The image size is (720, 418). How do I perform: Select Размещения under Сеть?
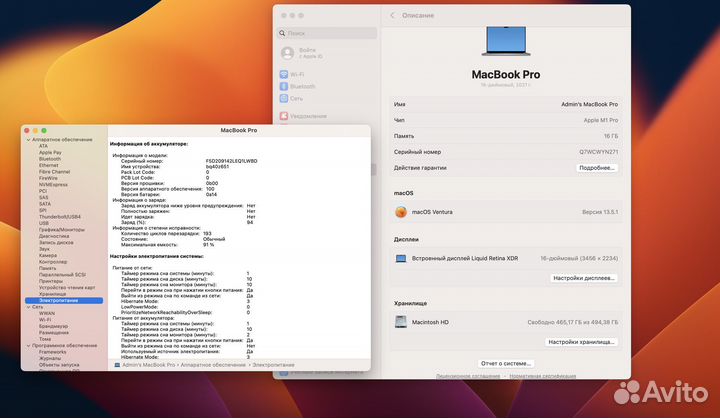[54, 333]
